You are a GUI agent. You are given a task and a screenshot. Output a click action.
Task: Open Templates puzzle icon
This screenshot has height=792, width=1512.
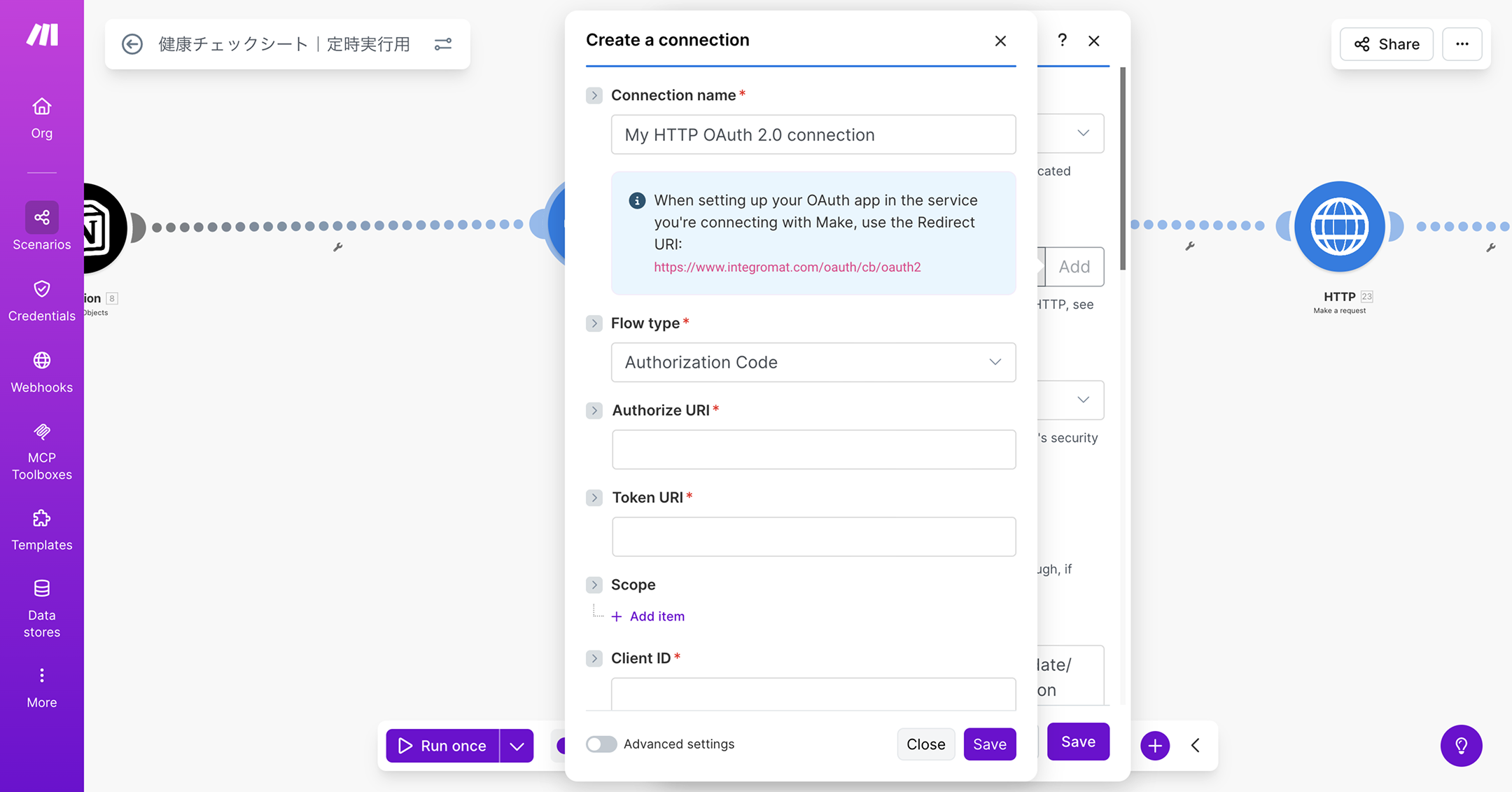pos(42,519)
